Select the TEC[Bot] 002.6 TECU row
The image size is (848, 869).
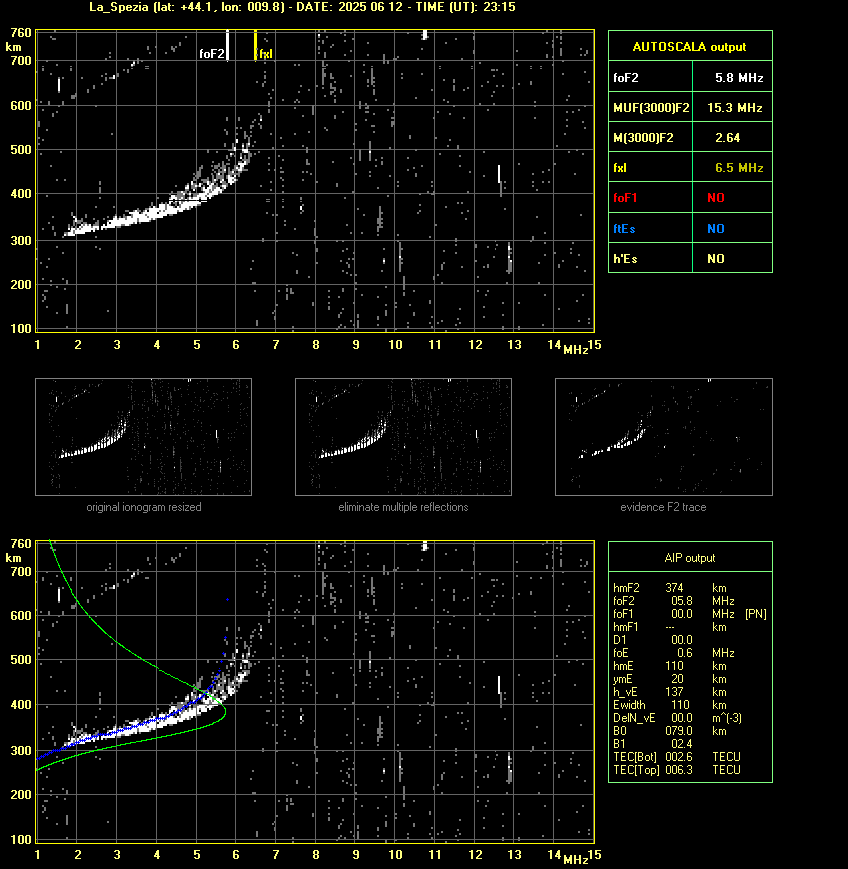pyautogui.click(x=677, y=756)
